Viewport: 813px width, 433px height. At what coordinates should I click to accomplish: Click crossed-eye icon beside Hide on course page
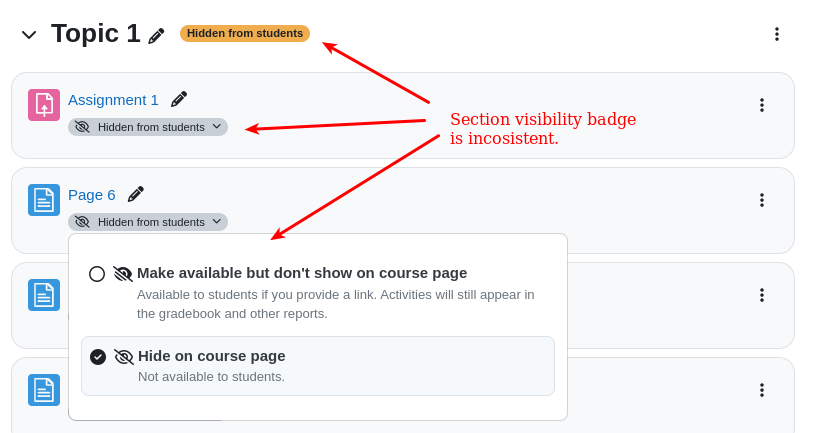coord(123,357)
